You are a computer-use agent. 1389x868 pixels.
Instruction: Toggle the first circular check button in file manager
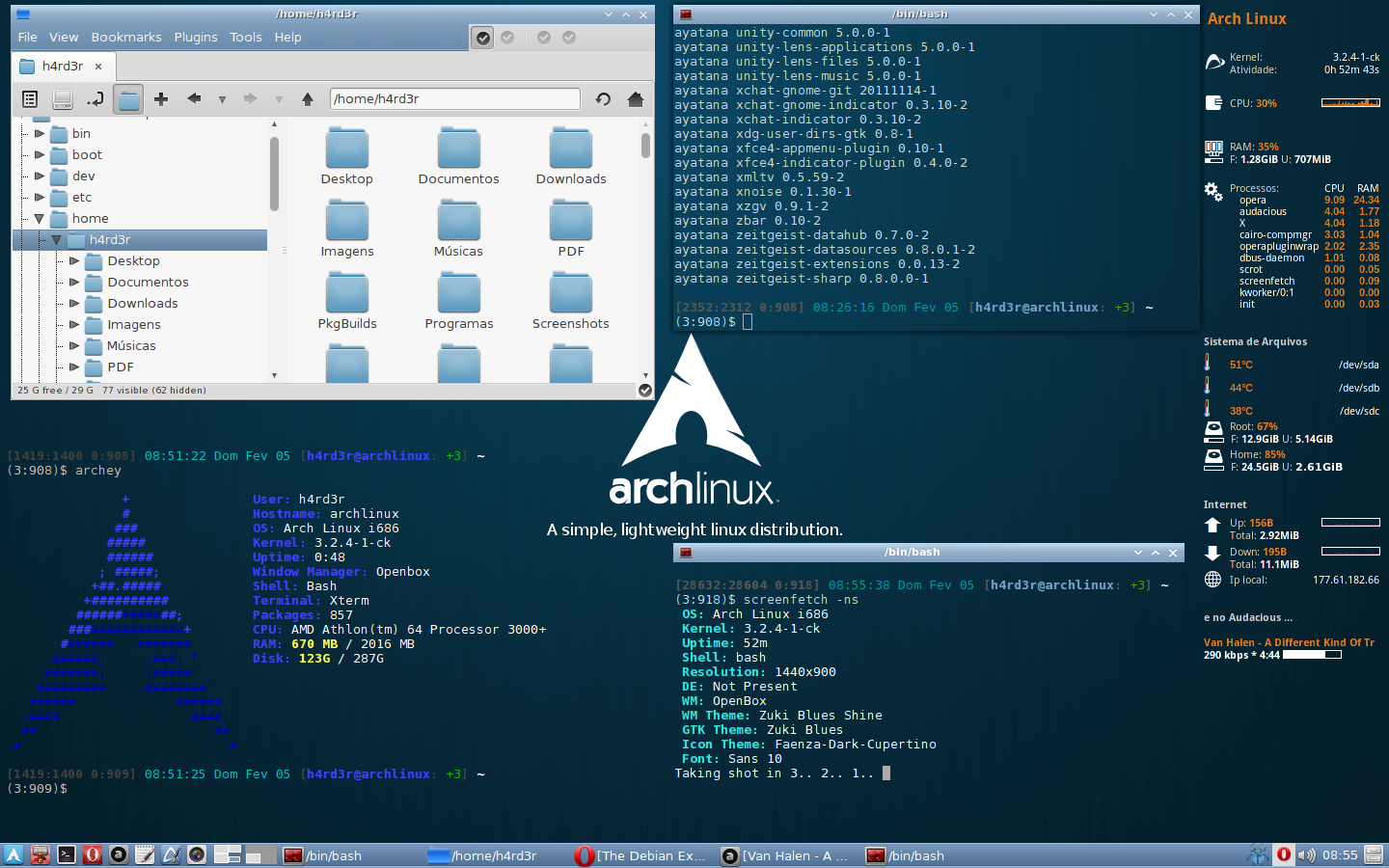tap(481, 38)
